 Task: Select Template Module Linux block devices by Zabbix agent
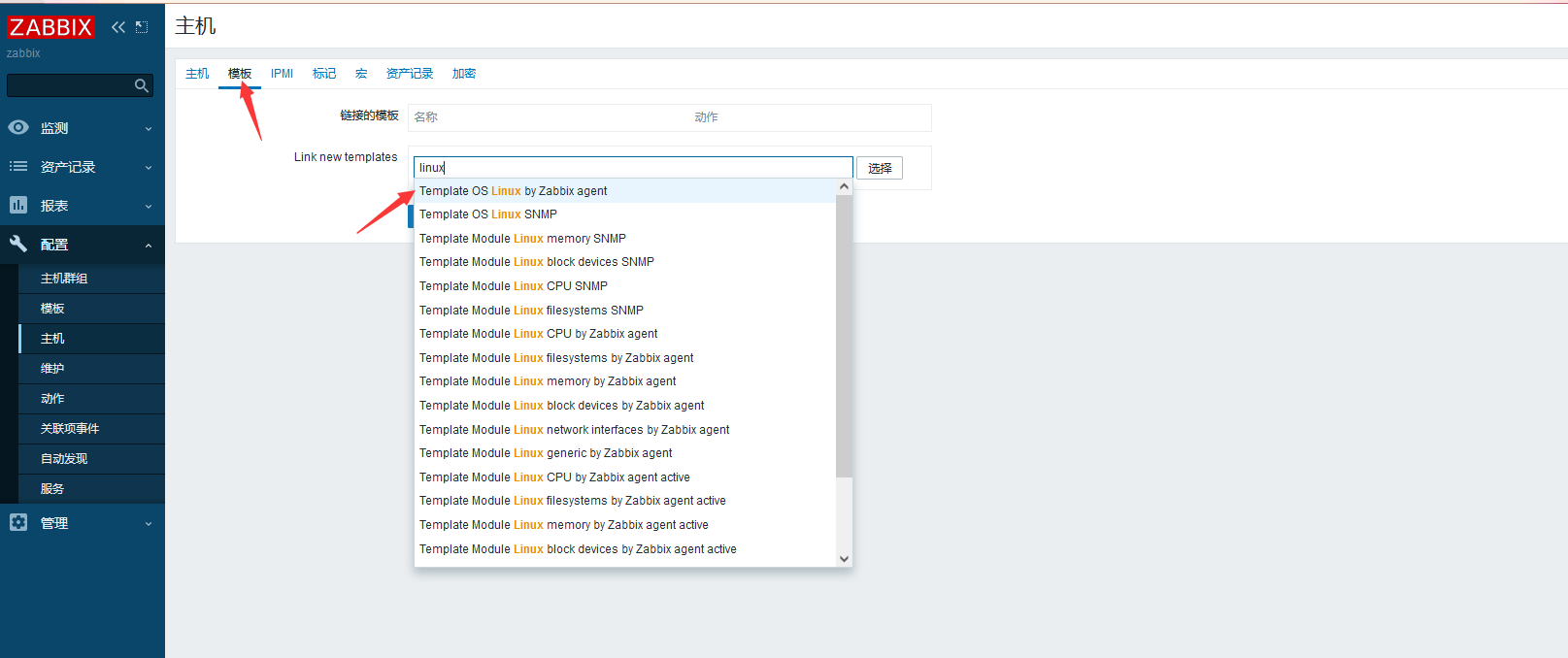coord(625,406)
